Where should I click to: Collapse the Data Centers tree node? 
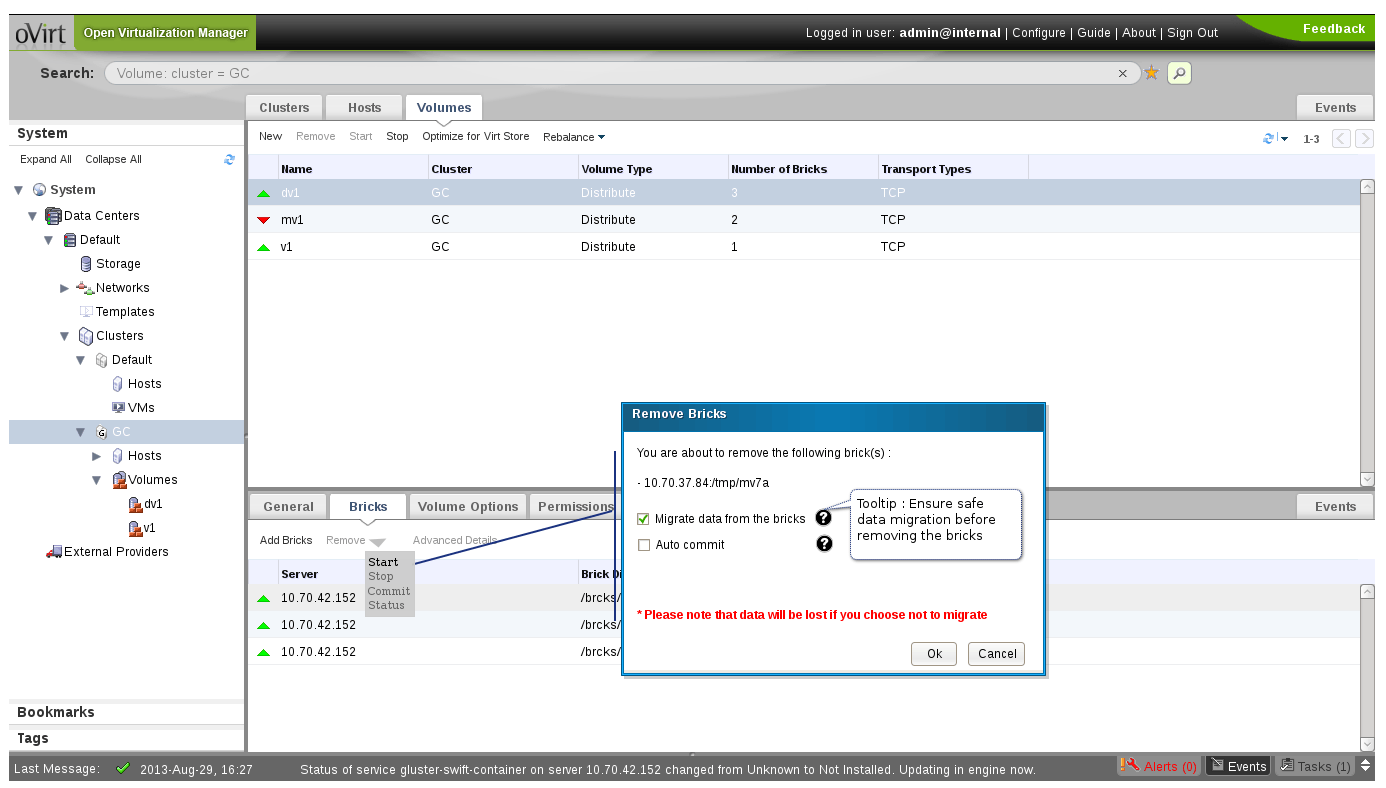pyautogui.click(x=34, y=216)
